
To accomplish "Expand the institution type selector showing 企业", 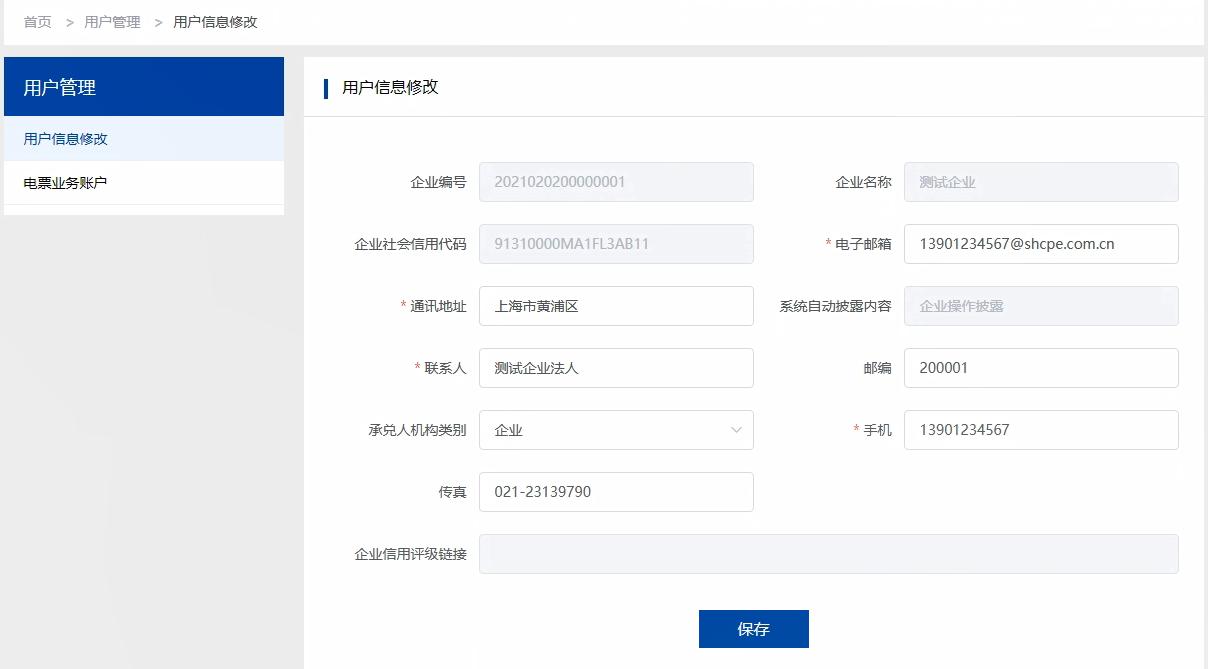I will click(x=616, y=430).
